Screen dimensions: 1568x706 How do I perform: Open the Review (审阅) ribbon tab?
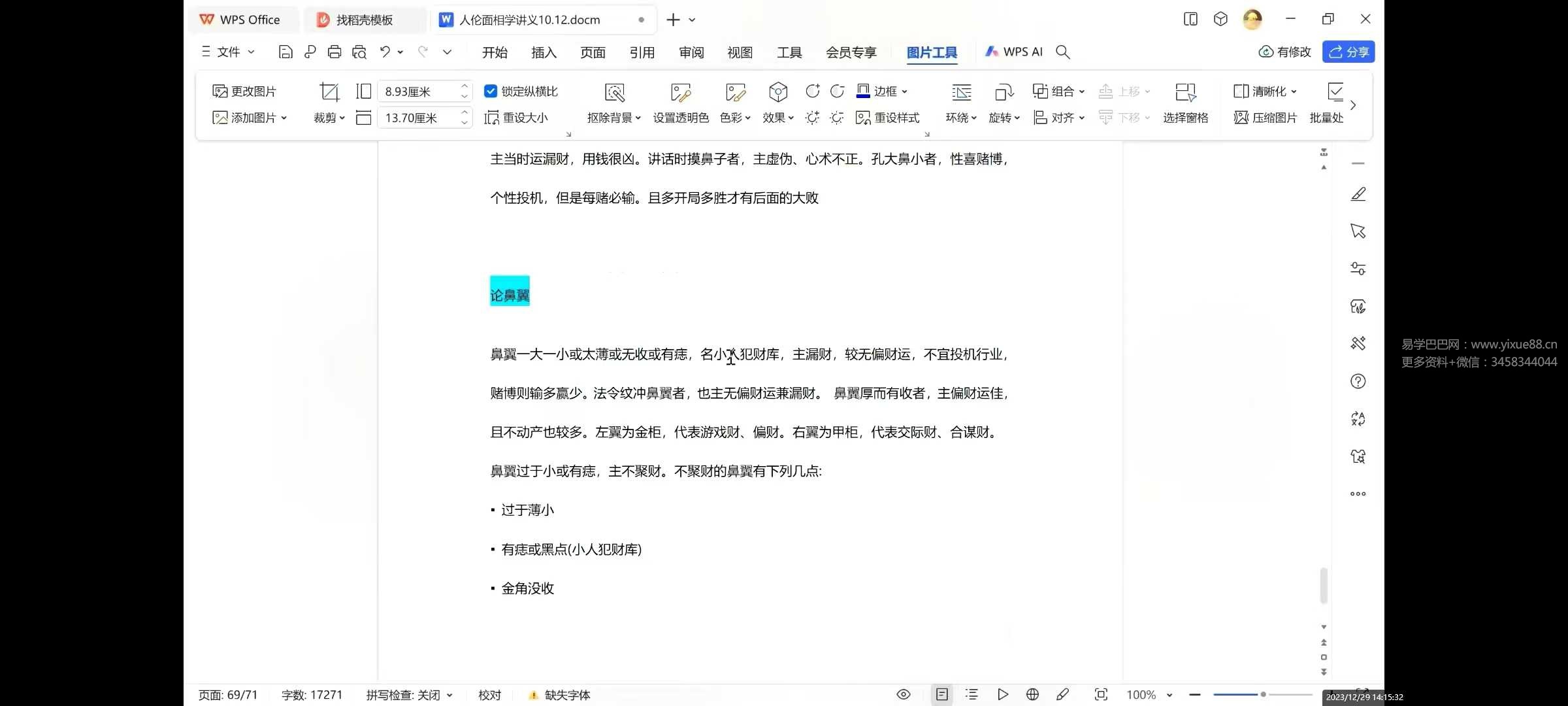(691, 52)
